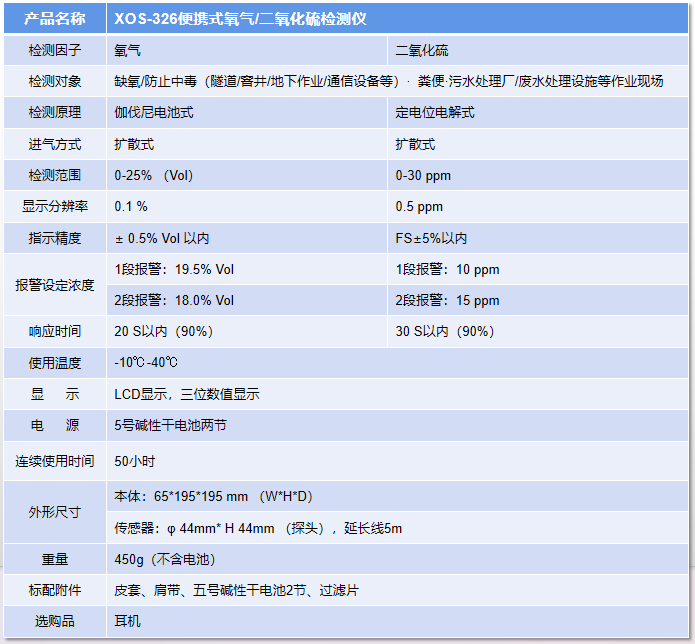Click the text 缺氧/防止中毒（隧道/窖井/地下作业/通信设备等）
Viewport: 695px width, 644px height.
257,81
